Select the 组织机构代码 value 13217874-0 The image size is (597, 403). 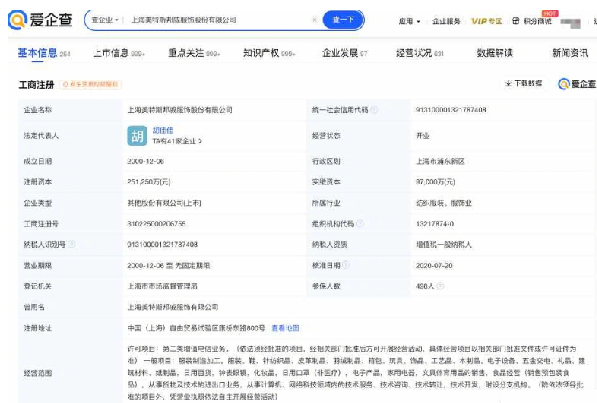435,224
